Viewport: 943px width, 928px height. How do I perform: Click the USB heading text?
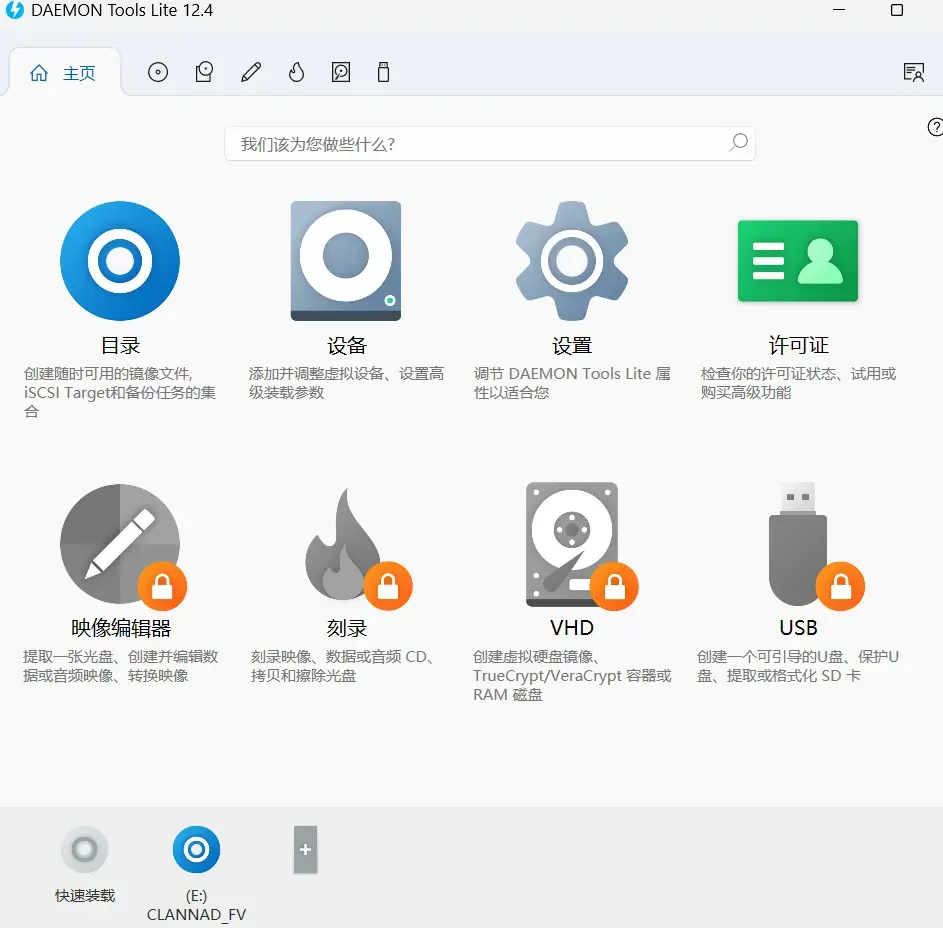click(798, 628)
